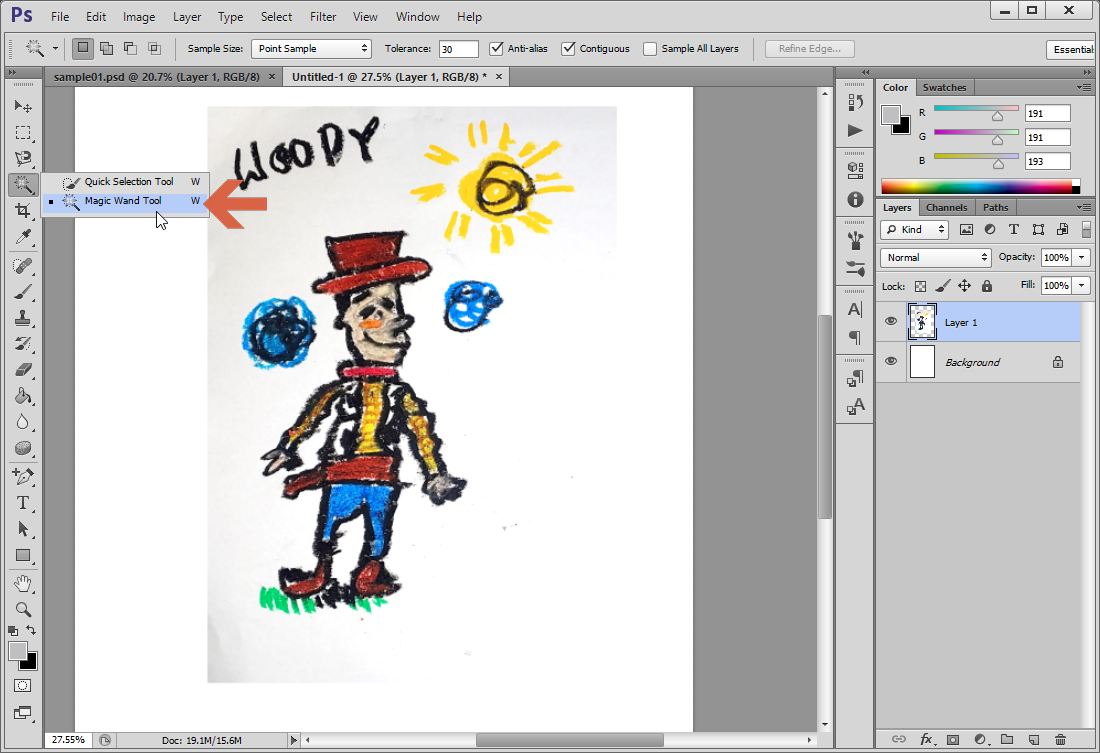Expand the collapsed toolbar arrows
Image resolution: width=1100 pixels, height=753 pixels.
[12, 73]
